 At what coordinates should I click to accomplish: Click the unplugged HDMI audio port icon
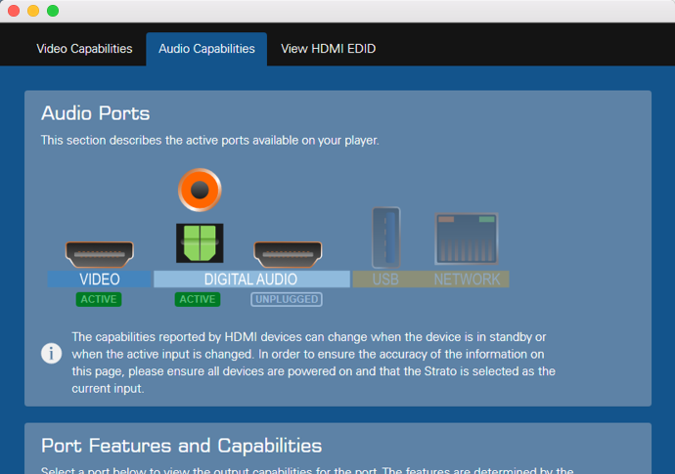[x=287, y=253]
